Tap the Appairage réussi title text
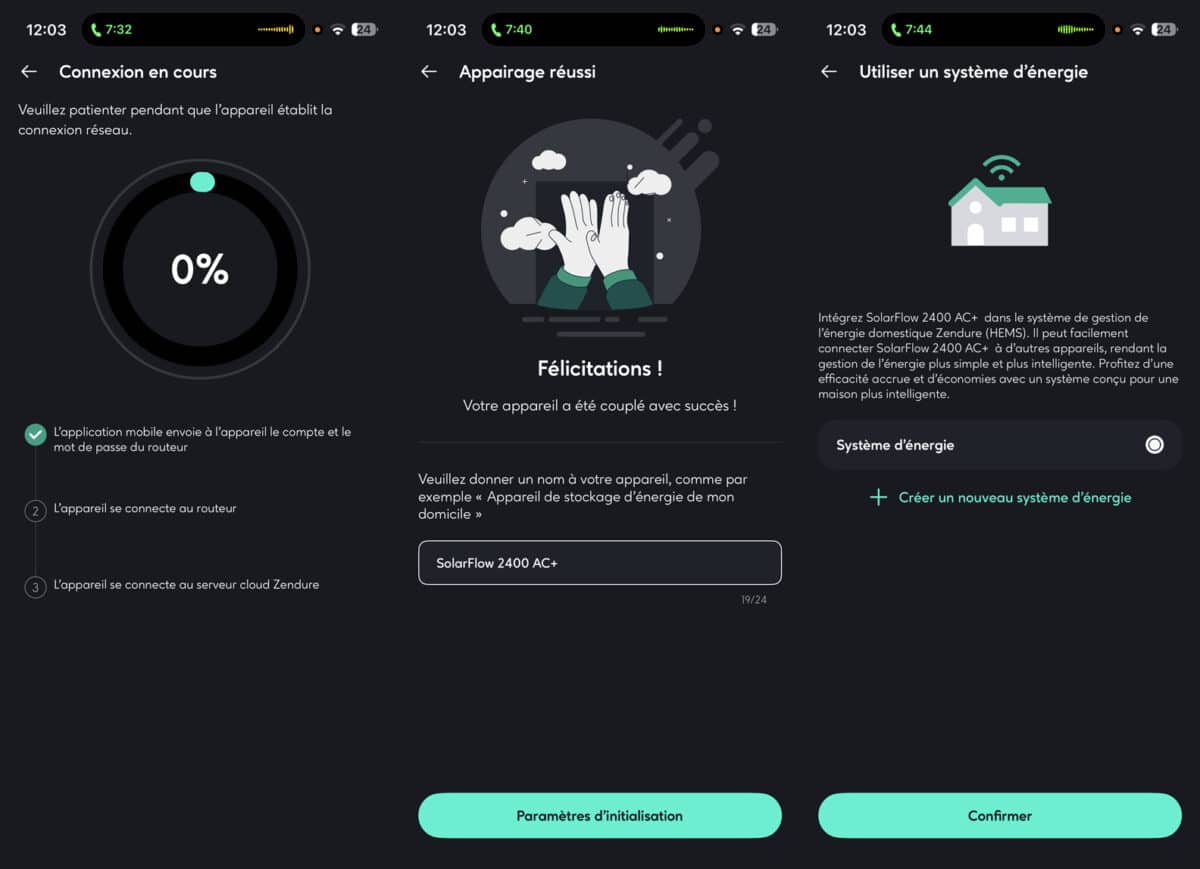Viewport: 1200px width, 869px height. click(528, 71)
